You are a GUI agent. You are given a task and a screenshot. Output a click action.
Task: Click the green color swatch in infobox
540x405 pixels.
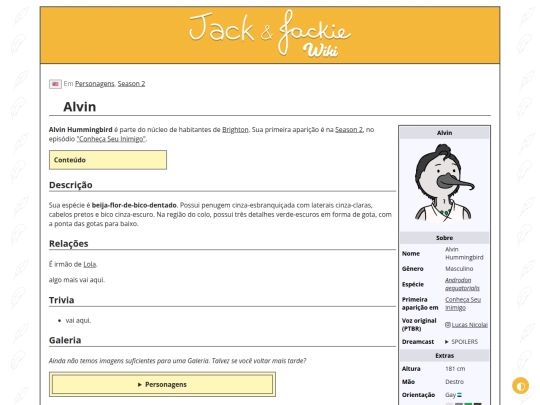click(468, 404)
